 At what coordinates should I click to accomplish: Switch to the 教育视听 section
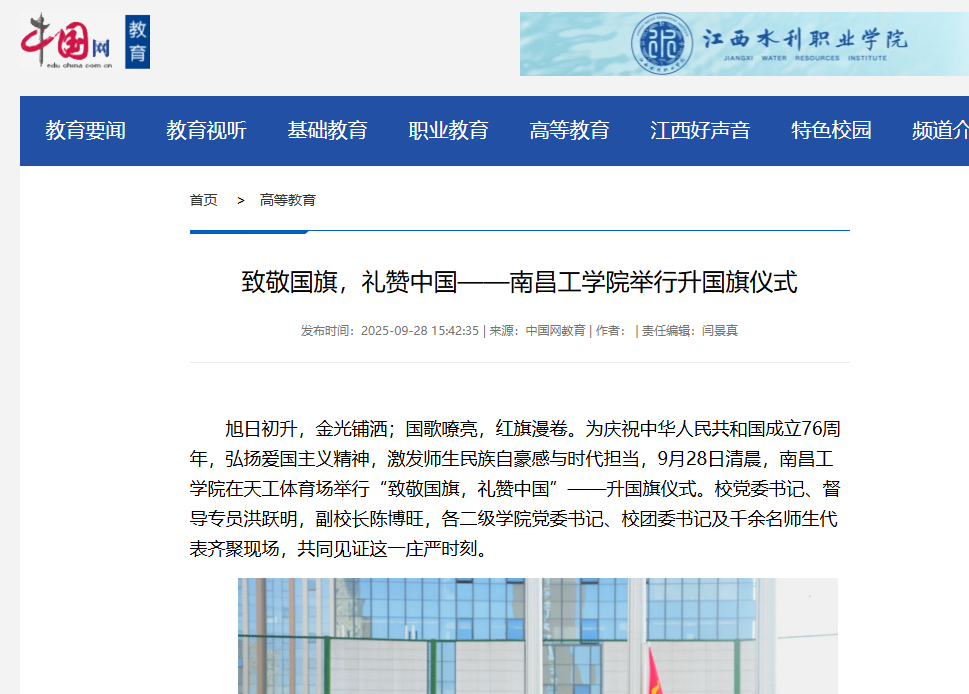206,130
